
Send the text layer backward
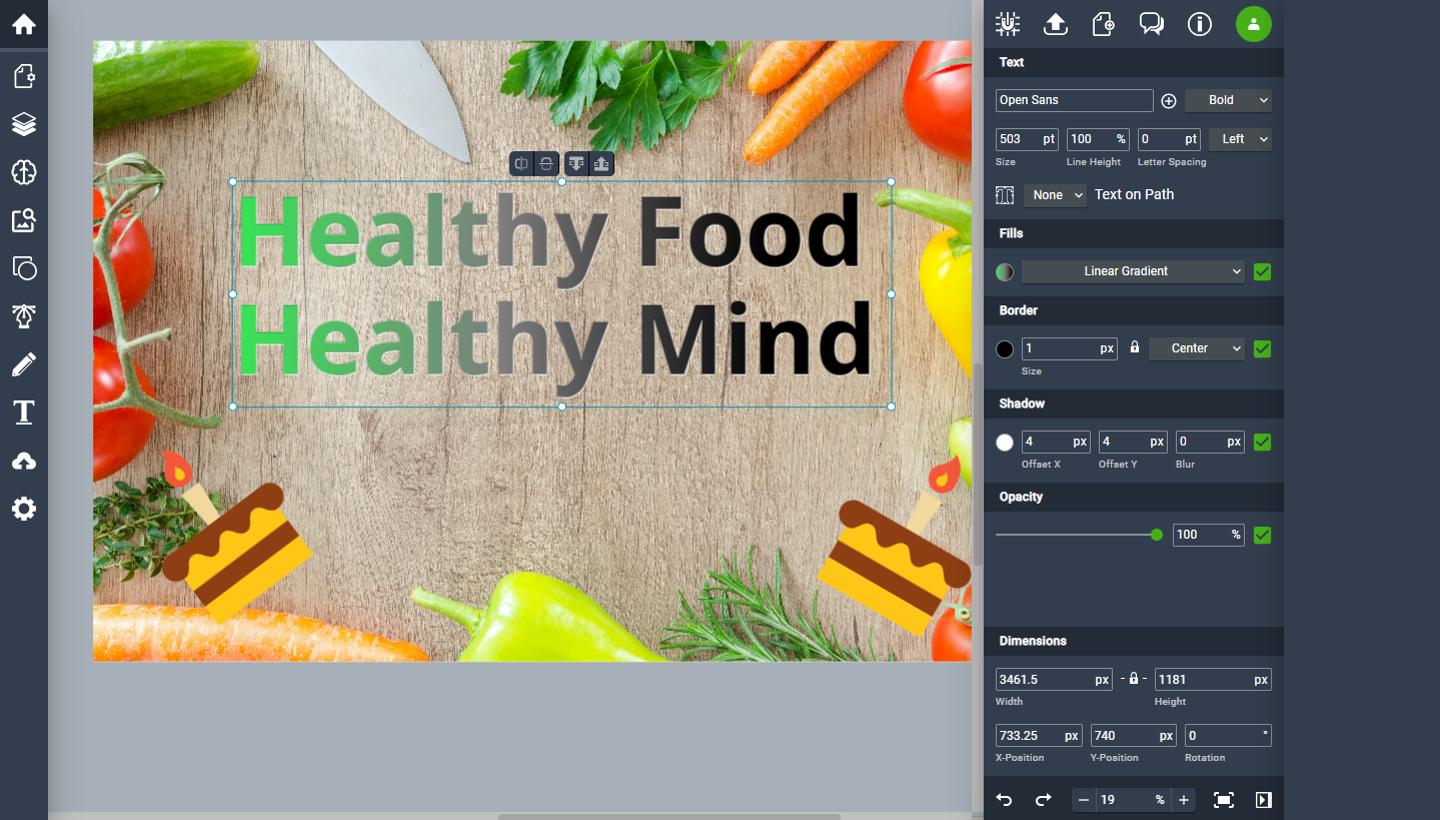coord(575,163)
